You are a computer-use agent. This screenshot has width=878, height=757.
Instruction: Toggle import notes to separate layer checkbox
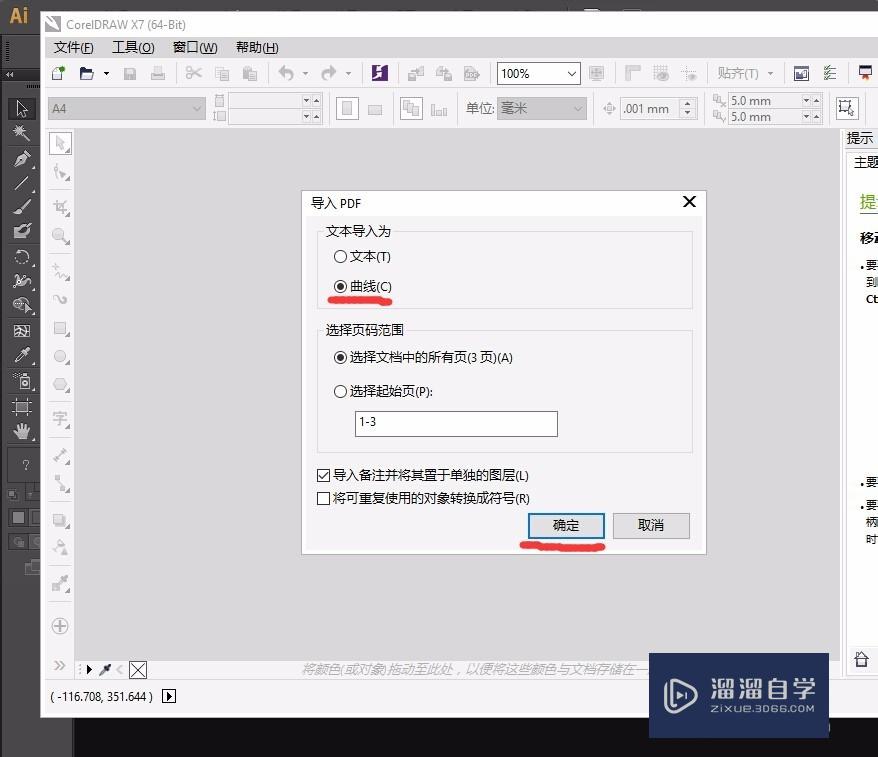pos(422,475)
